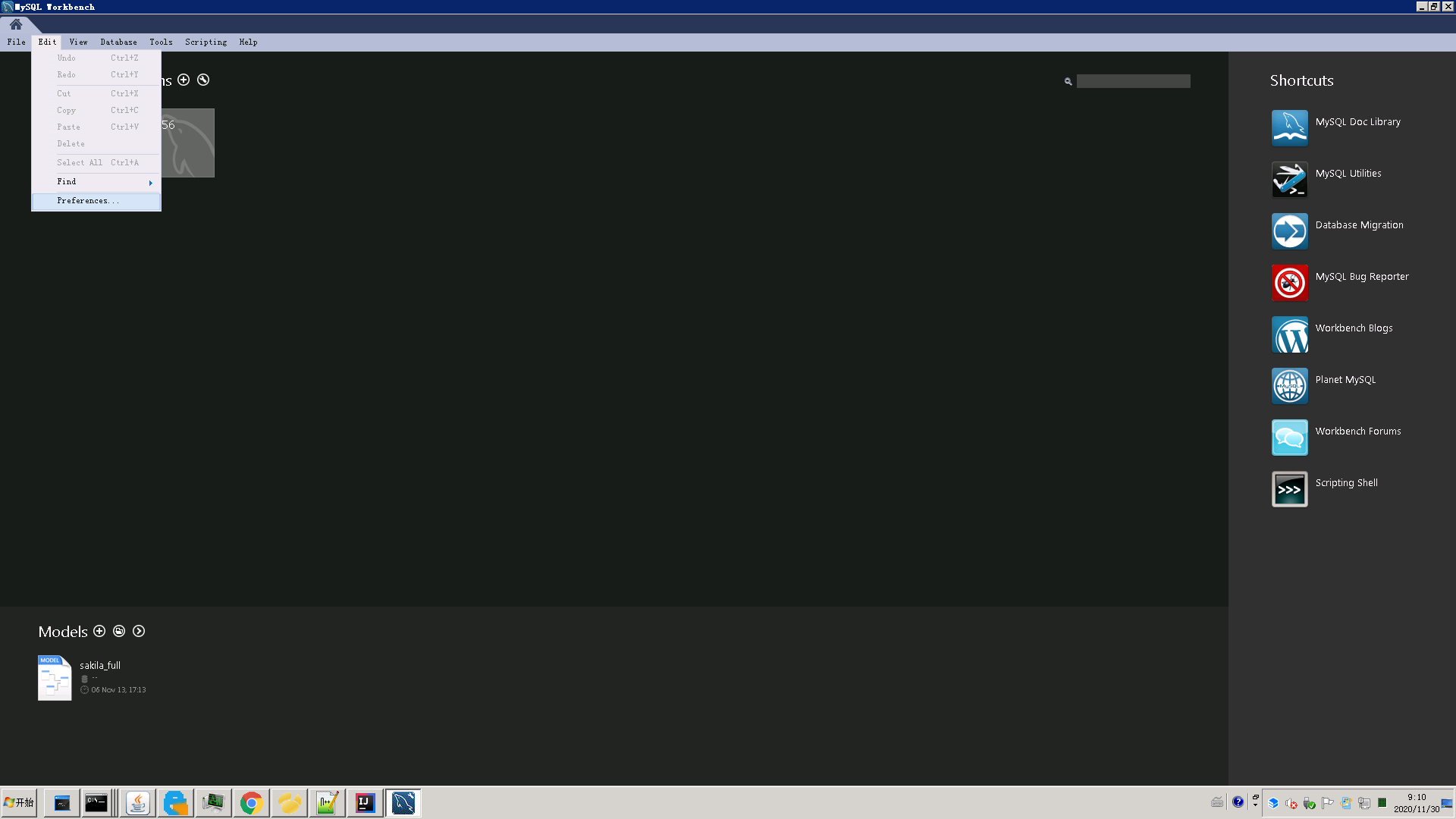Click the connection search input field

pos(1133,80)
